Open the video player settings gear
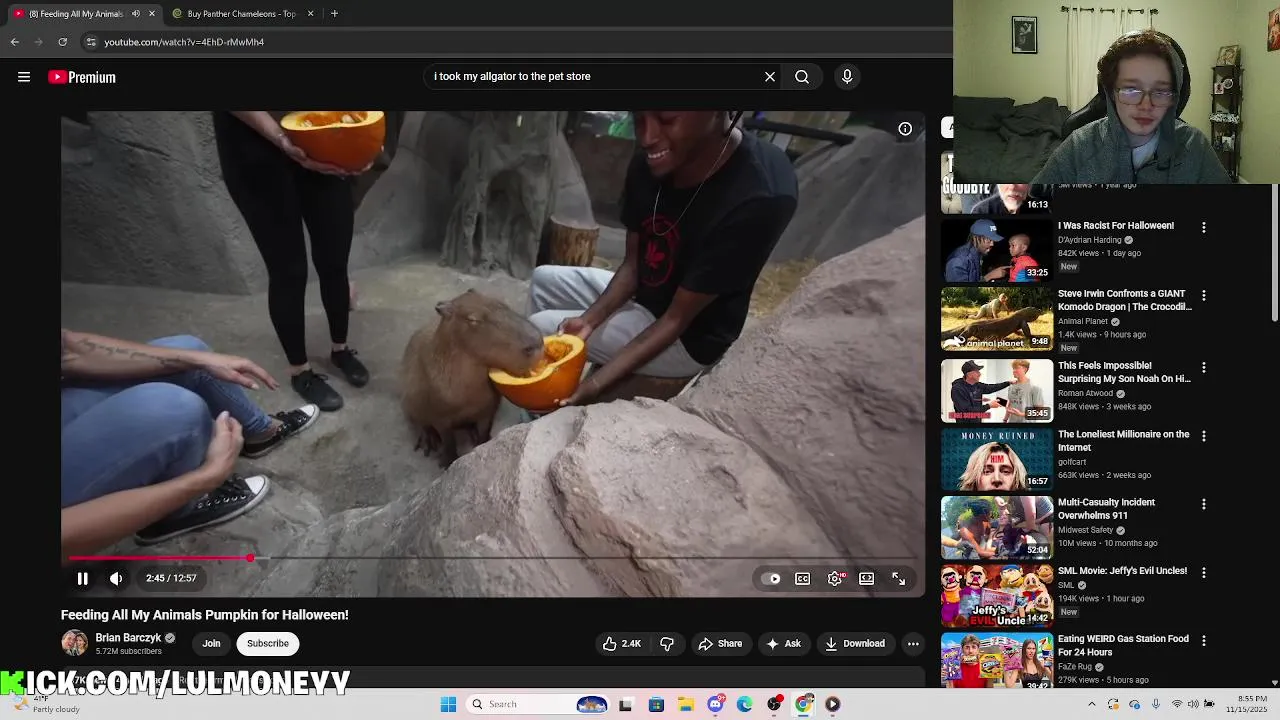 click(835, 578)
